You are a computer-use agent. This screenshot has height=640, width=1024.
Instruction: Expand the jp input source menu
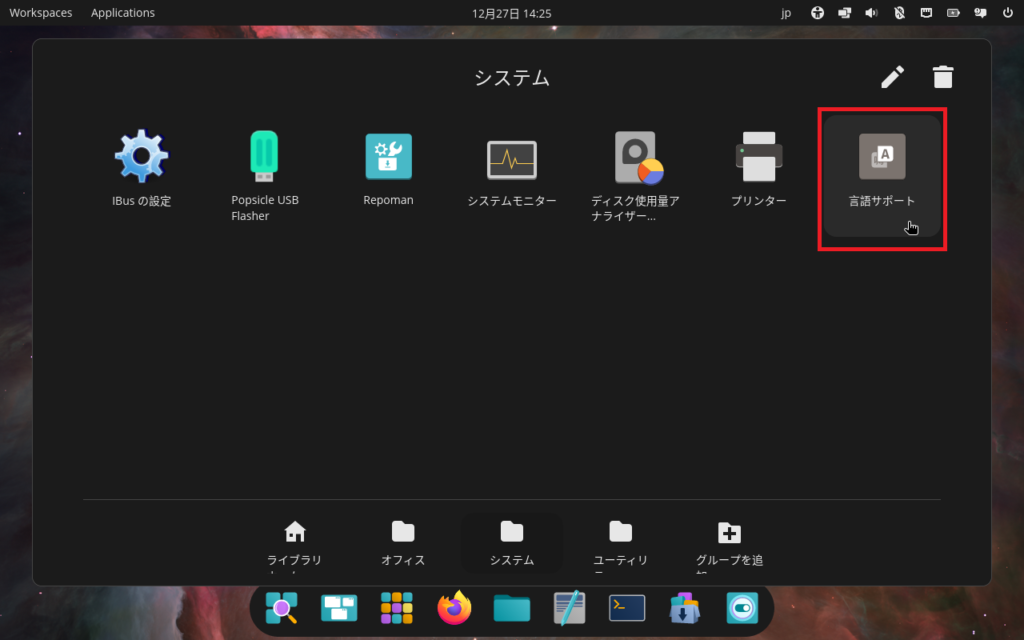(786, 13)
